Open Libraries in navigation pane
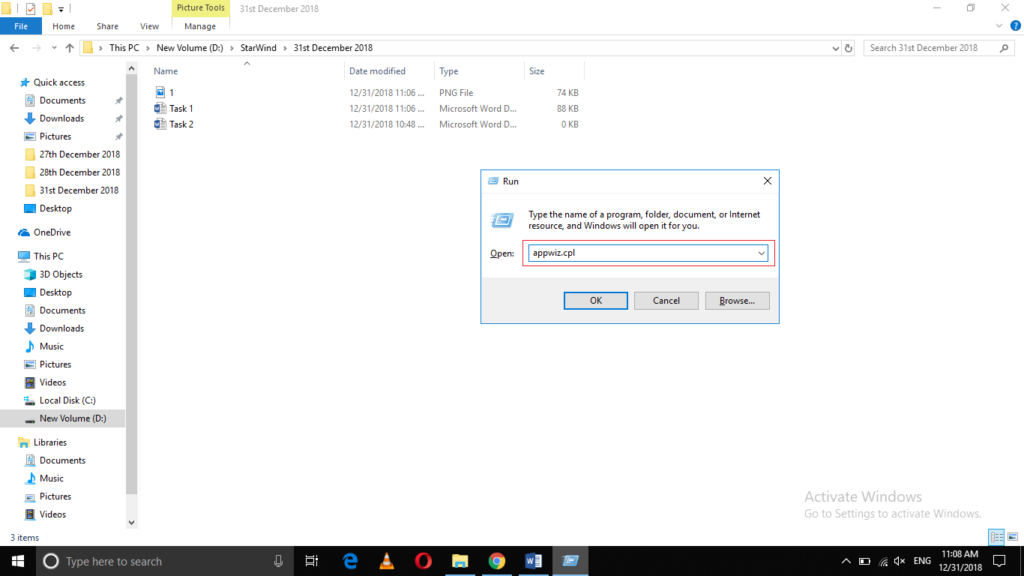This screenshot has height=576, width=1024. (x=50, y=442)
